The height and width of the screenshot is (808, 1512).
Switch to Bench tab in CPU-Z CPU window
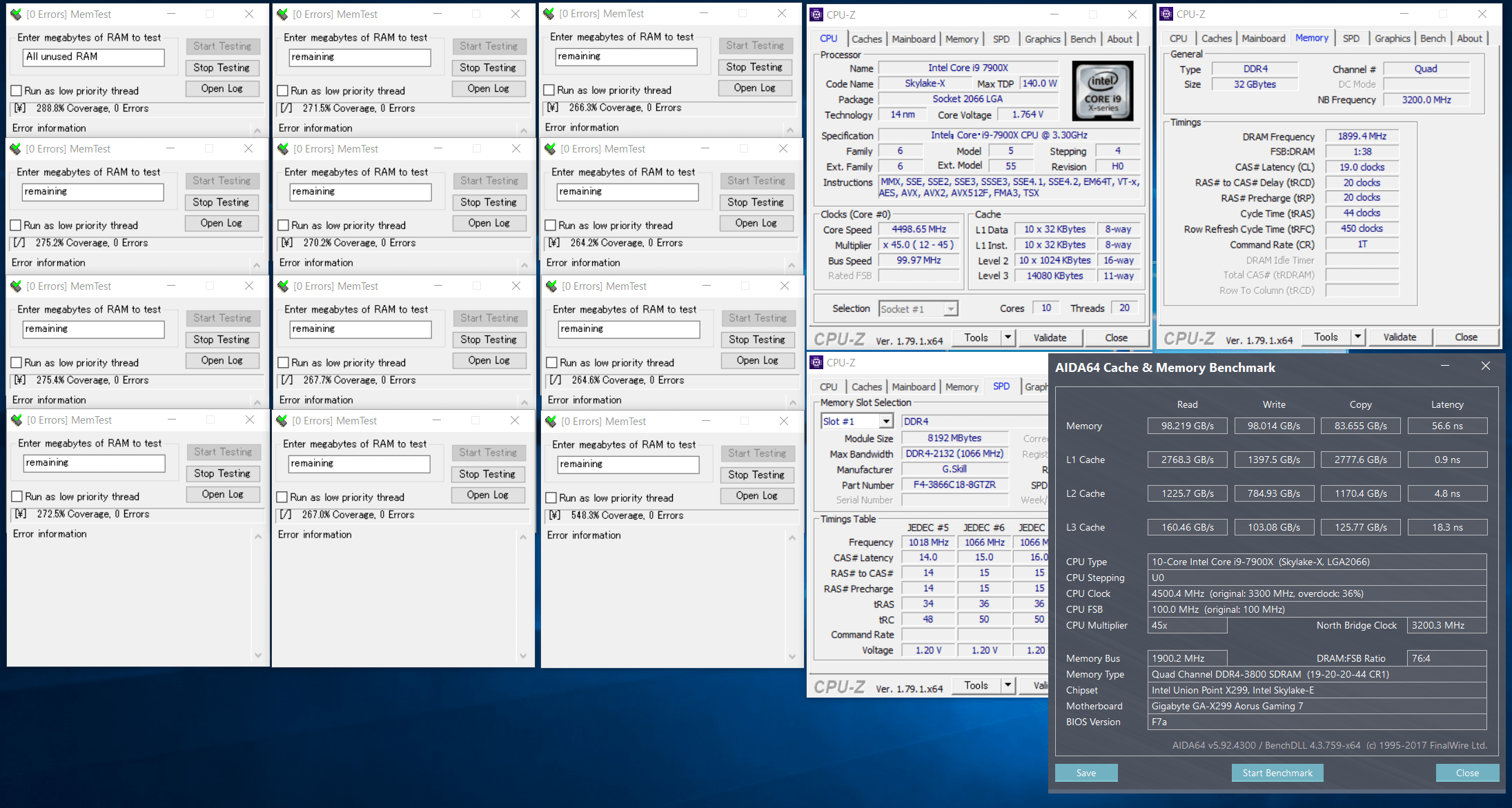point(1083,39)
